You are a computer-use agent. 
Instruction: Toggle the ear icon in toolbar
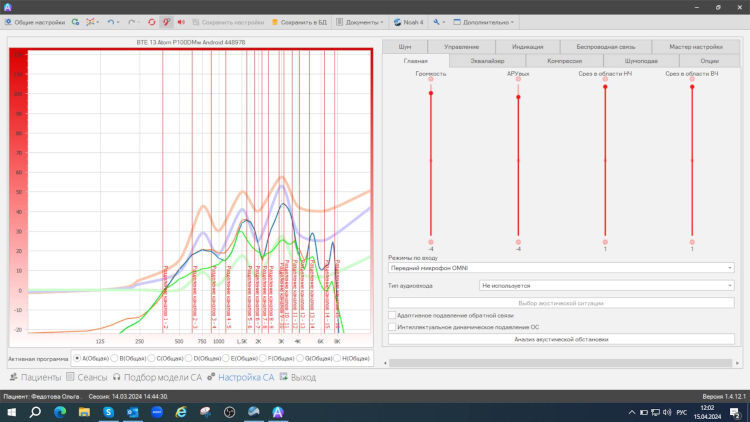point(166,22)
